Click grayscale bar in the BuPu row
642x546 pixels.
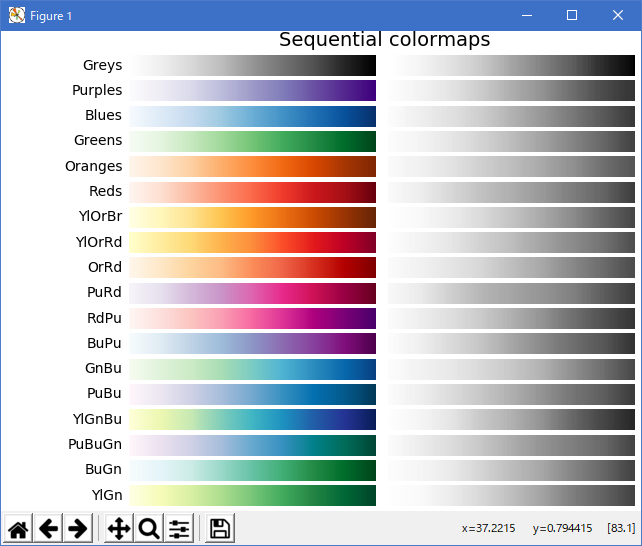pos(511,343)
